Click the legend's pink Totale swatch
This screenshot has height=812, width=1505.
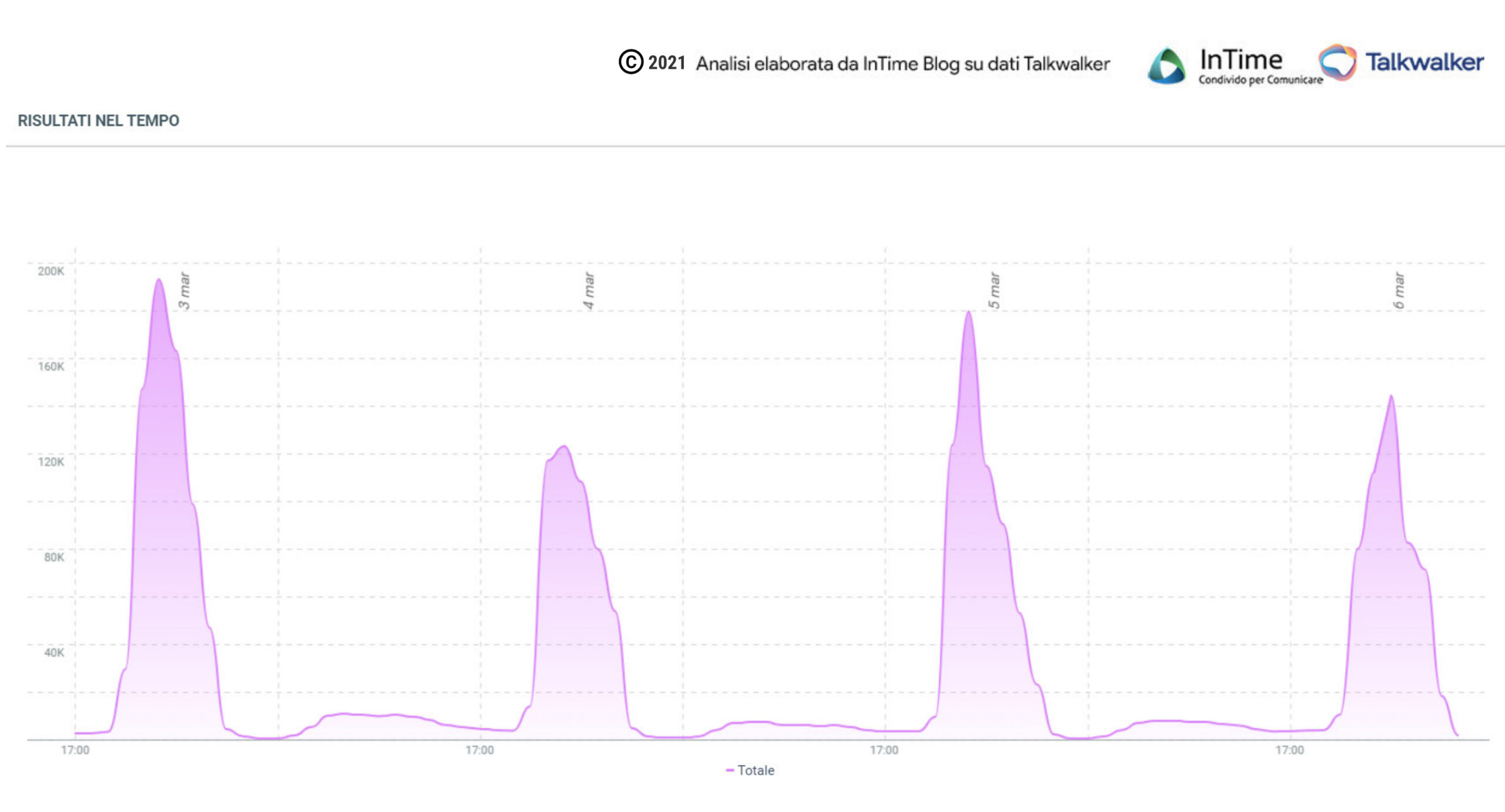click(x=730, y=770)
